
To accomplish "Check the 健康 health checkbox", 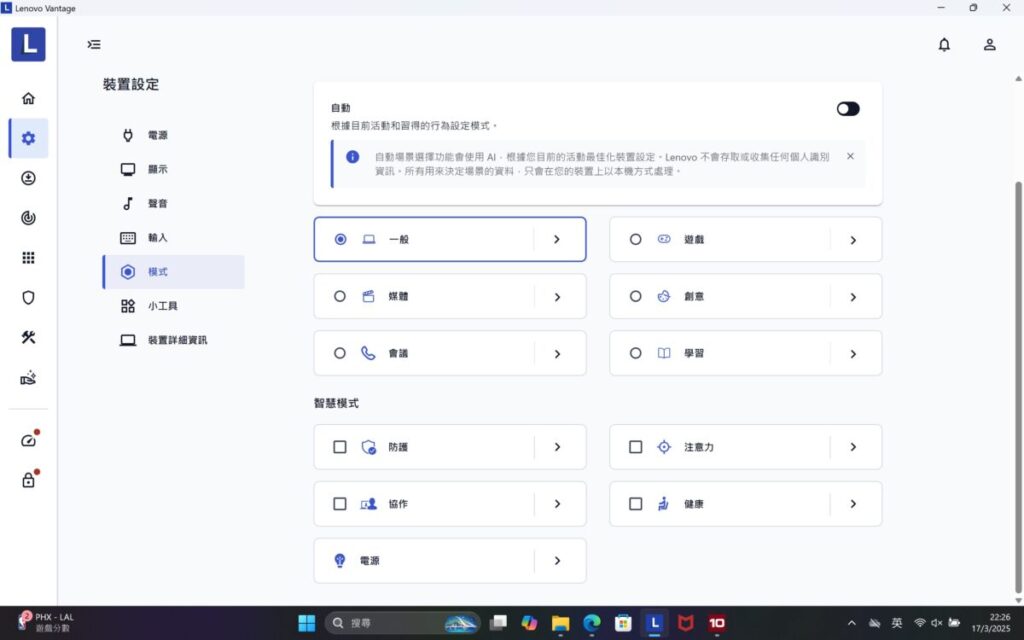I will click(635, 504).
